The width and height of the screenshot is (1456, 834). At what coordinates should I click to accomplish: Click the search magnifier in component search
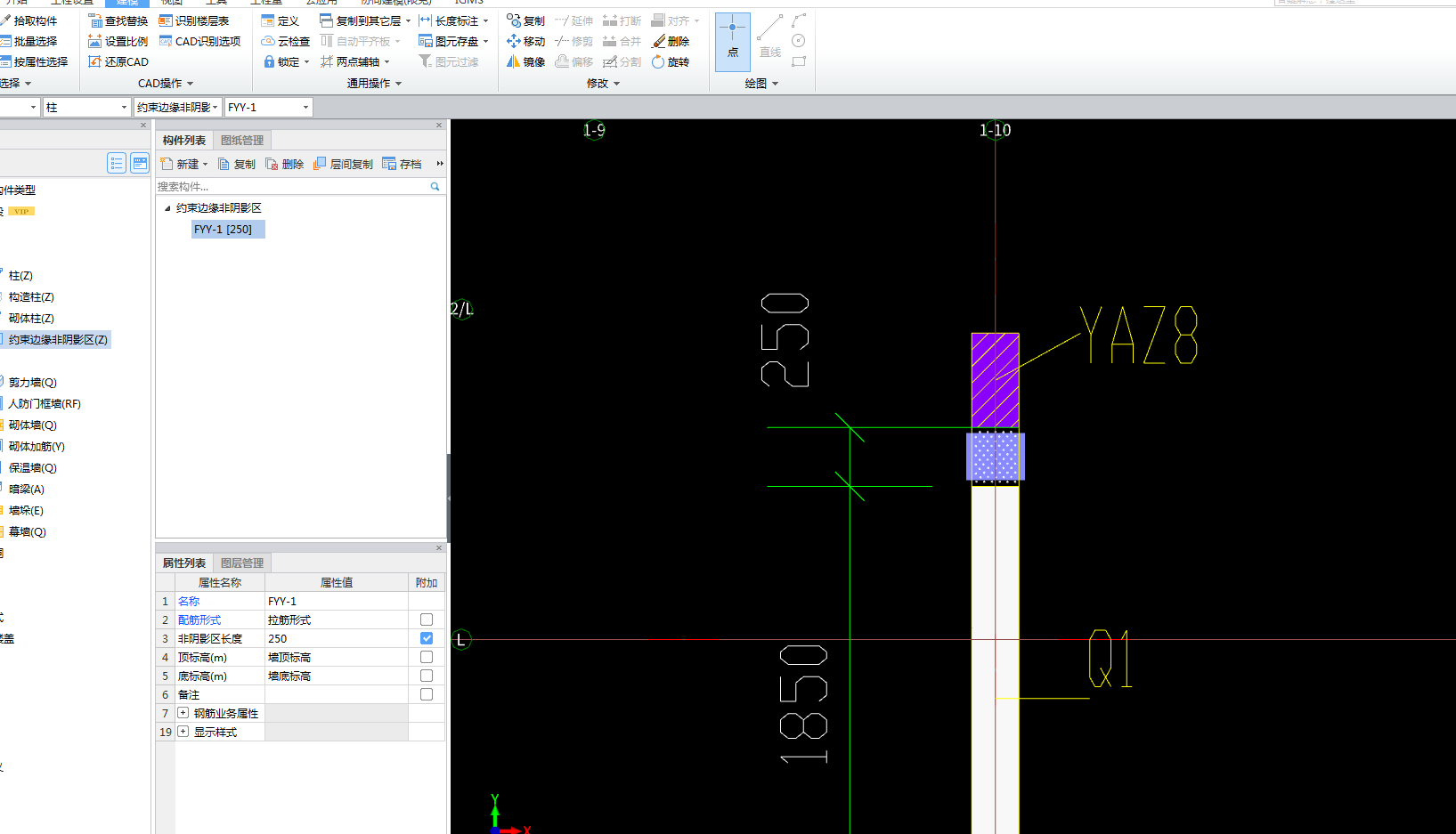pos(435,186)
